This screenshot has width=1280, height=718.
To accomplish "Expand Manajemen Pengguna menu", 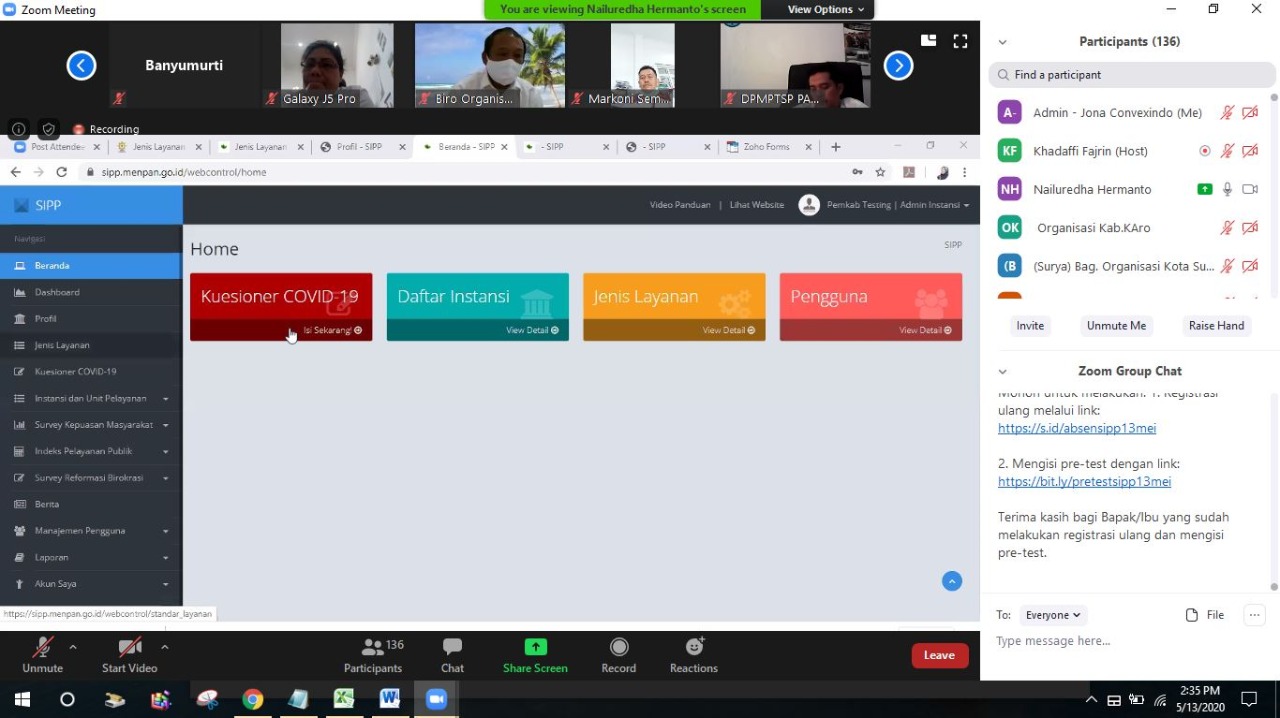I will pyautogui.click(x=91, y=531).
